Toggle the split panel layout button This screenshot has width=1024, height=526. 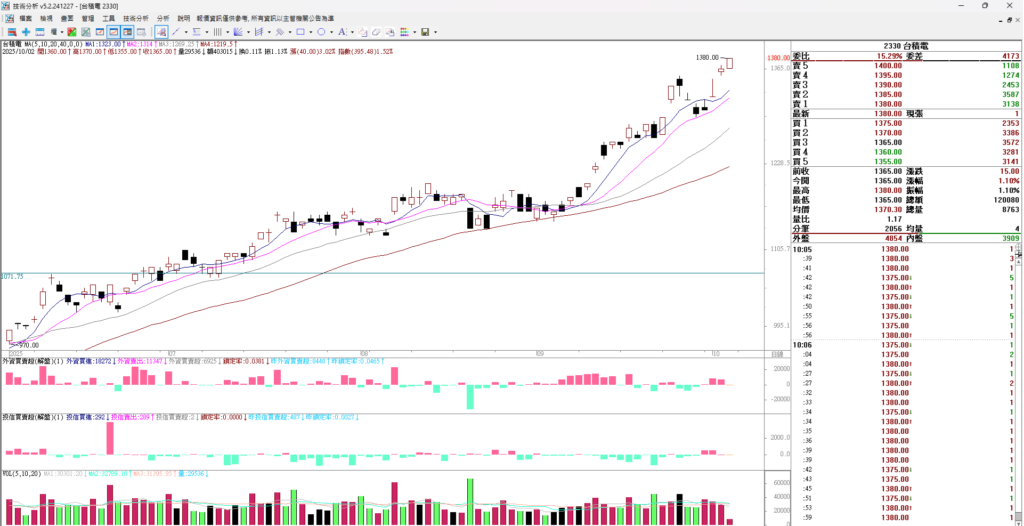127,32
